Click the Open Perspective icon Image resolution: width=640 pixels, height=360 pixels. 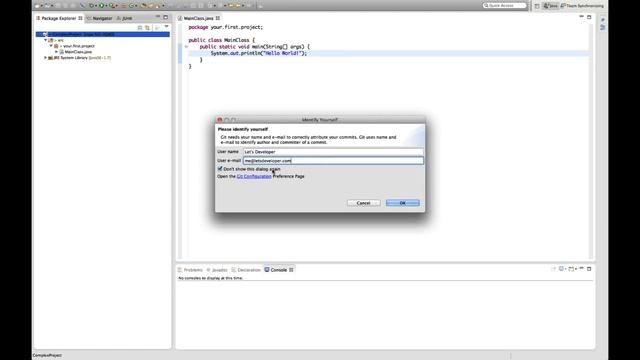[x=537, y=6]
